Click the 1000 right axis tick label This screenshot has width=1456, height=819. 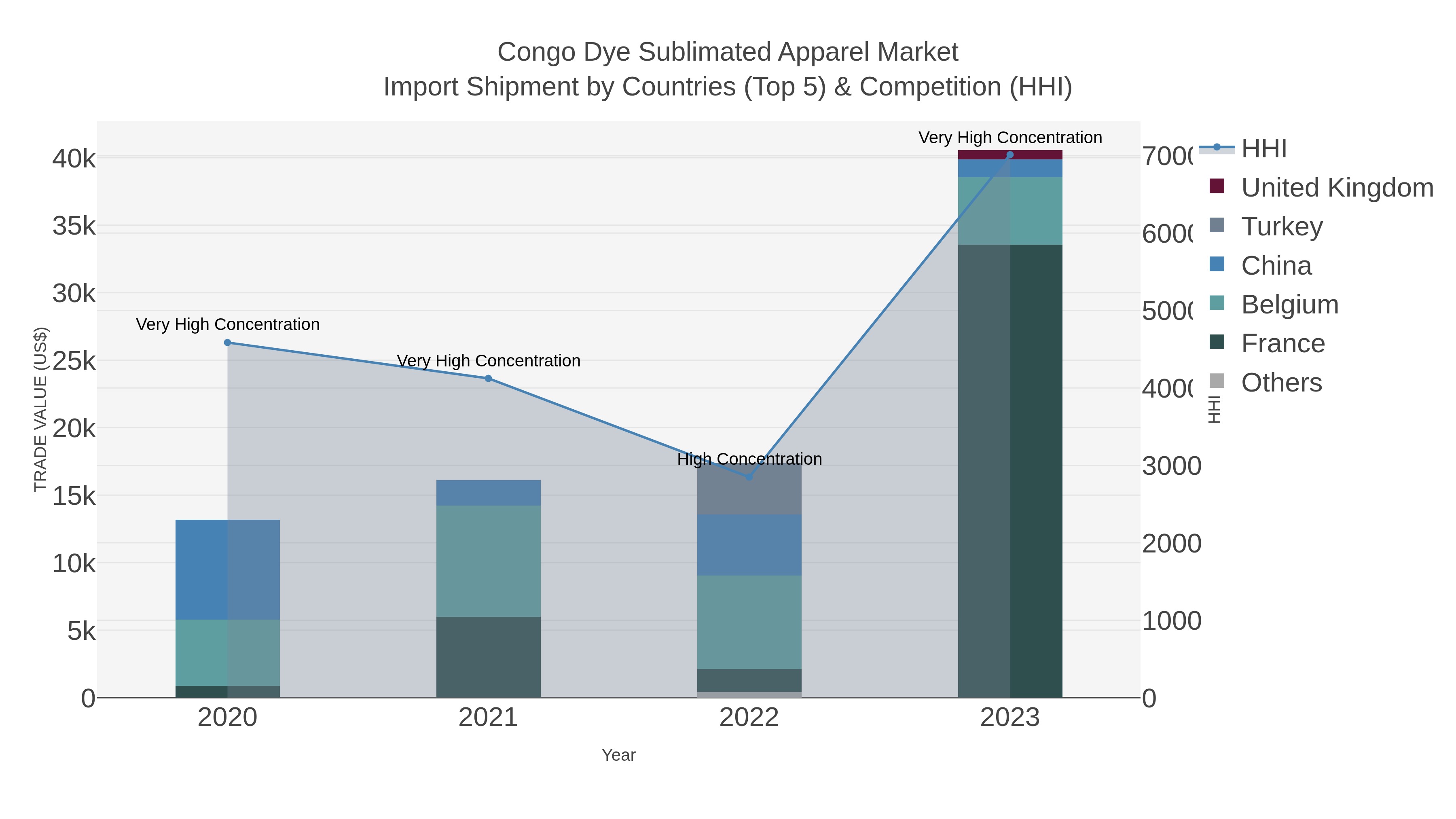point(1172,620)
